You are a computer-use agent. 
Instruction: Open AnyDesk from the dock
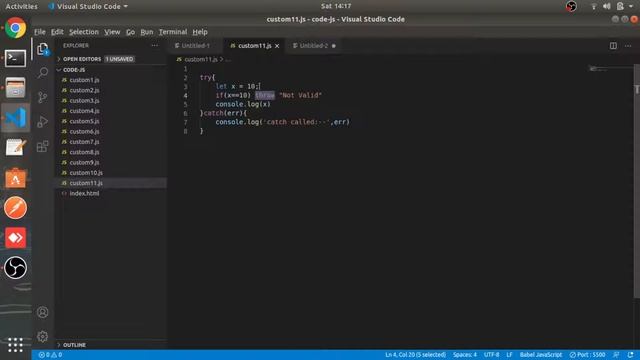click(x=16, y=238)
